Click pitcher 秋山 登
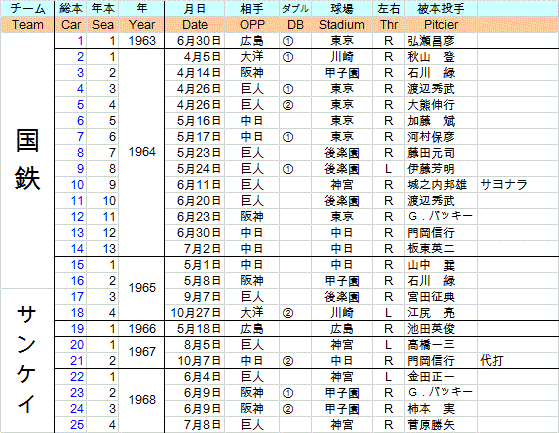The image size is (559, 433). pos(431,57)
